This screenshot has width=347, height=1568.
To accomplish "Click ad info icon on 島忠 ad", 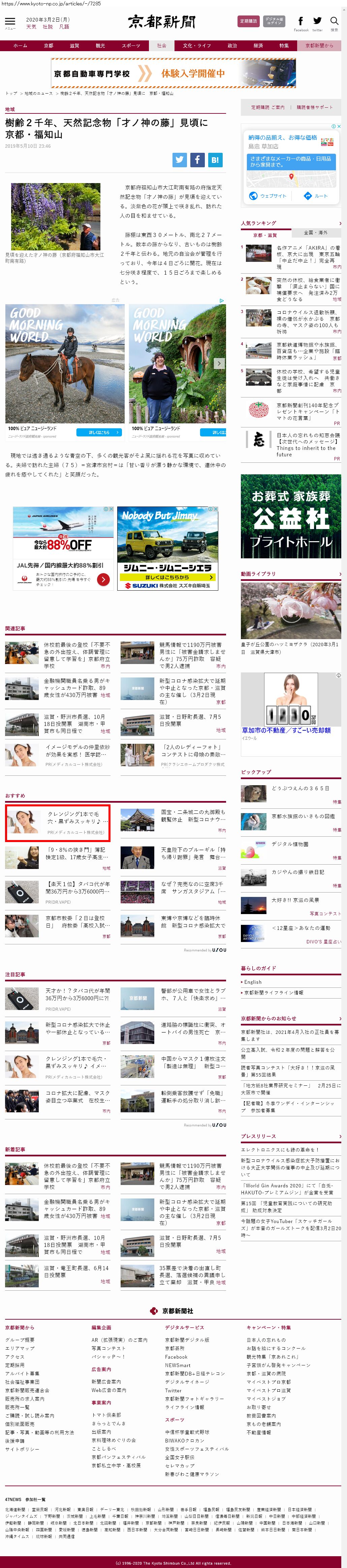I will [x=334, y=126].
